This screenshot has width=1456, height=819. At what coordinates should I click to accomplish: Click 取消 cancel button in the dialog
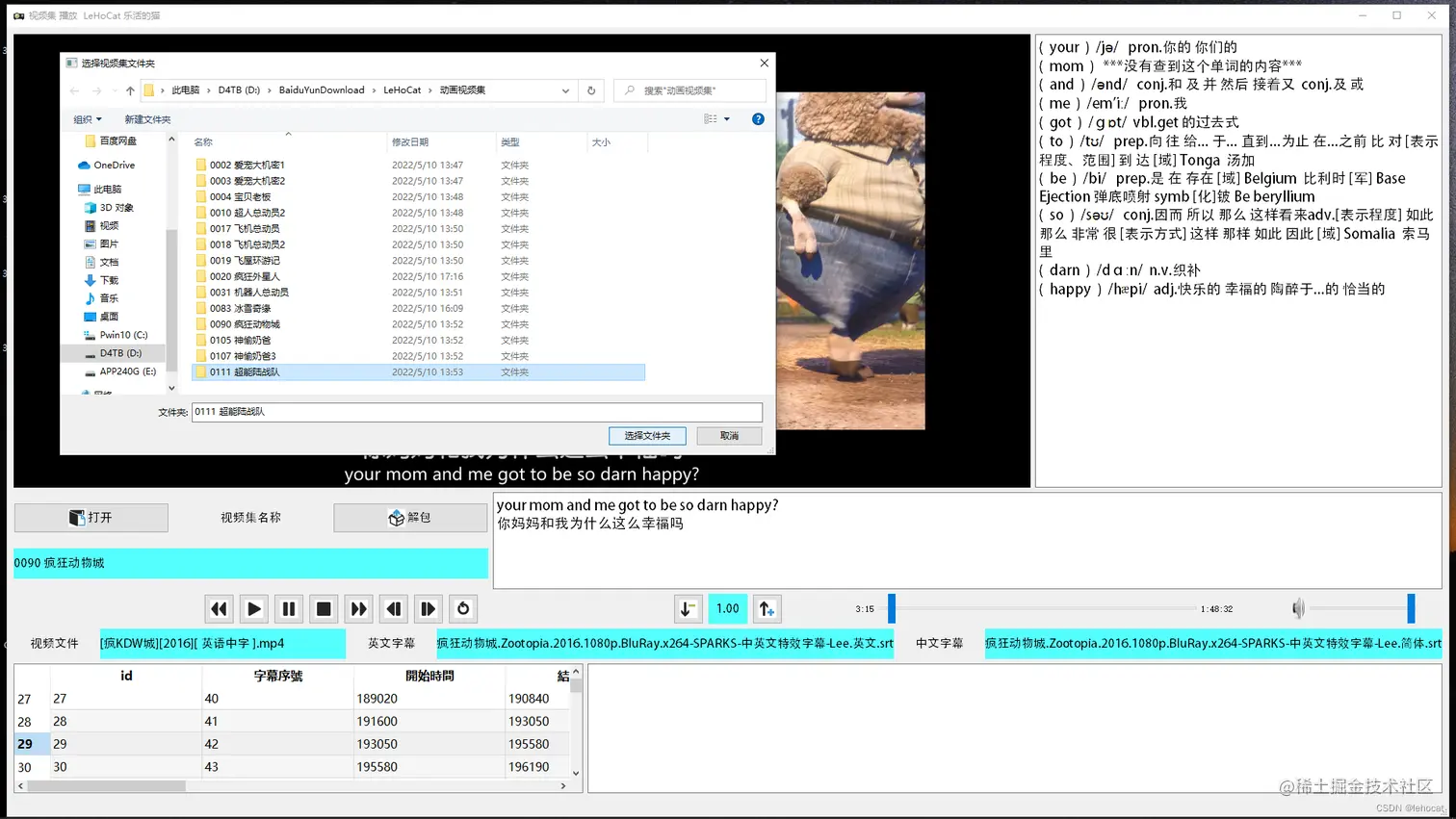point(729,436)
